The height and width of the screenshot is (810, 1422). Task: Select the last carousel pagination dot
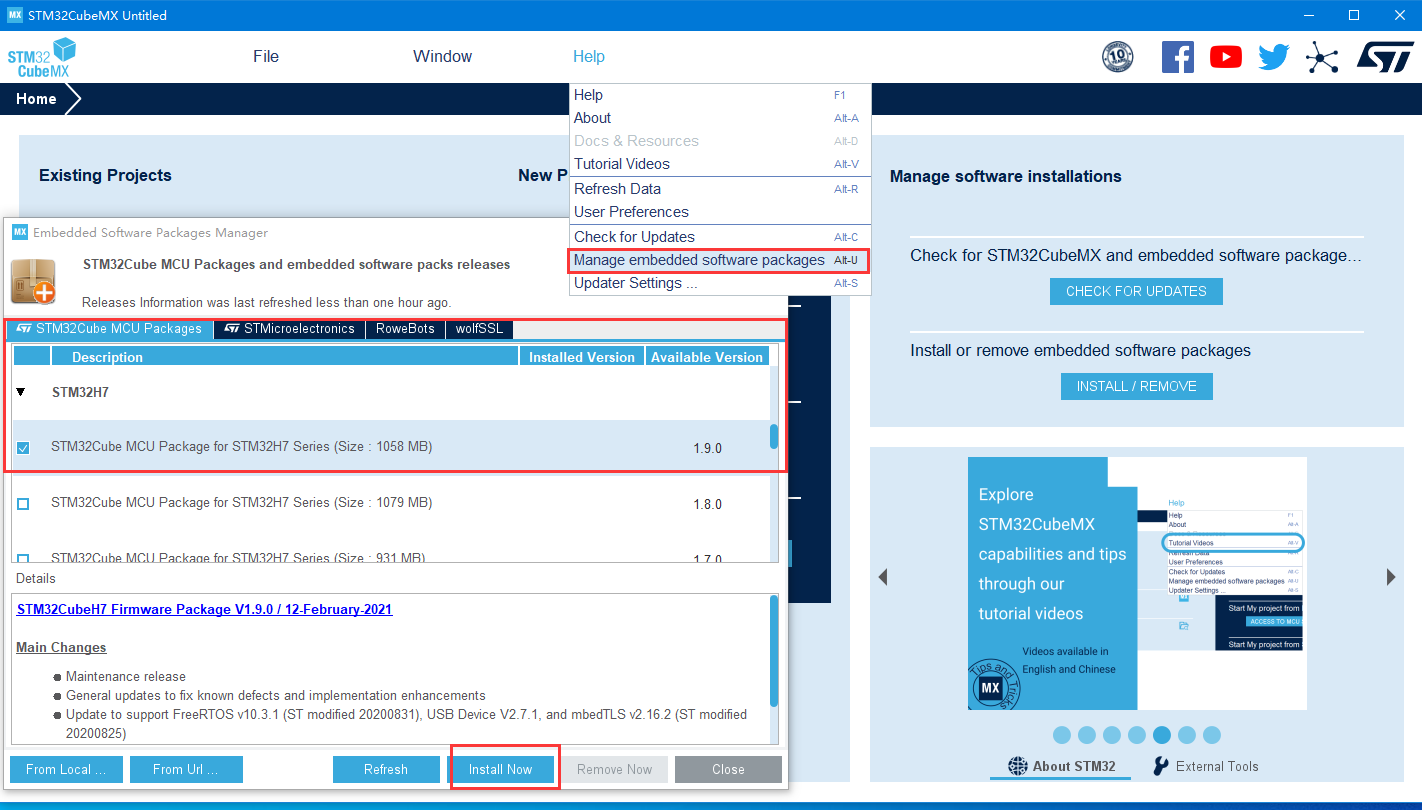[1212, 735]
